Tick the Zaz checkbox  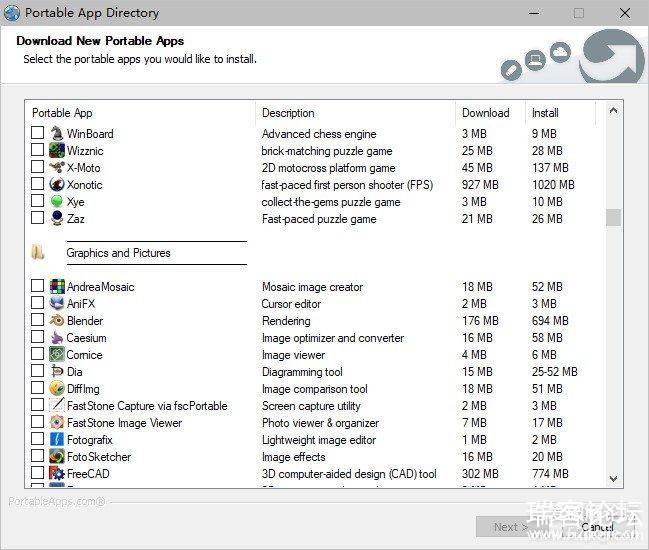pos(37,217)
